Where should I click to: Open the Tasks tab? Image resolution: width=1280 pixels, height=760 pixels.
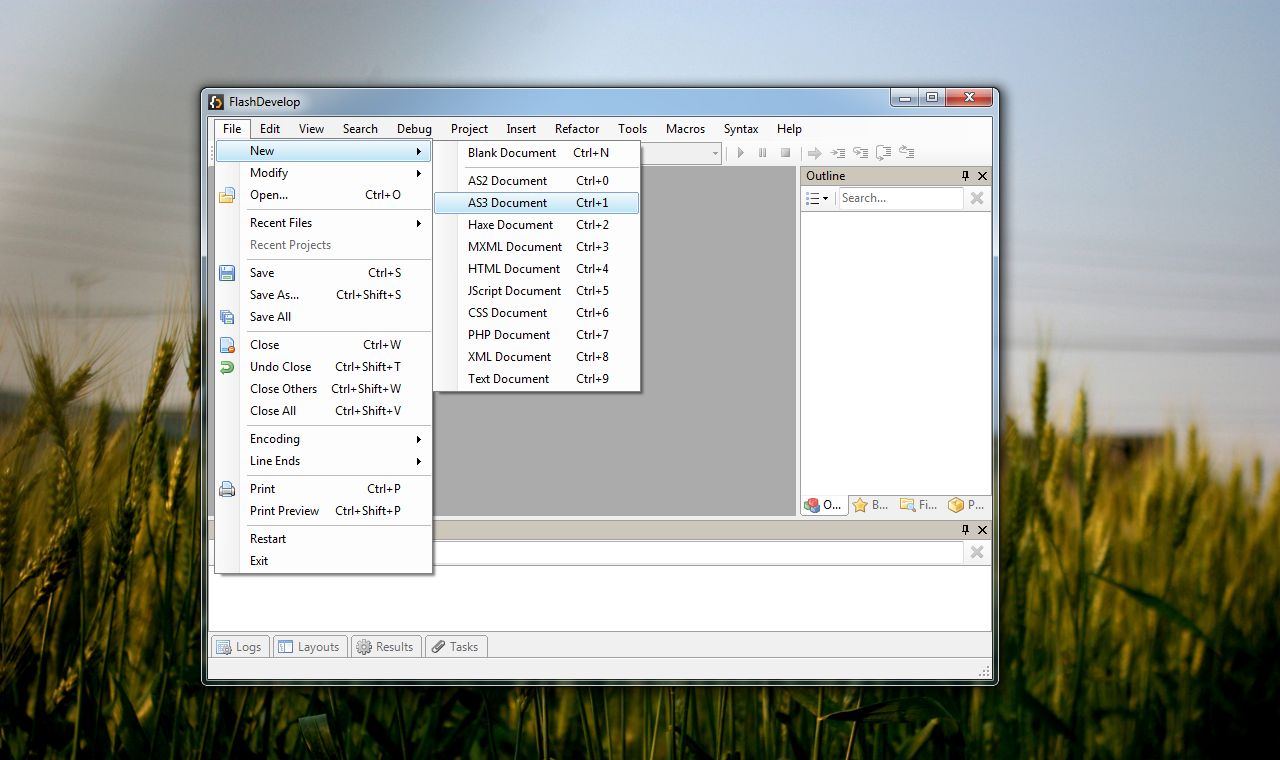(455, 647)
